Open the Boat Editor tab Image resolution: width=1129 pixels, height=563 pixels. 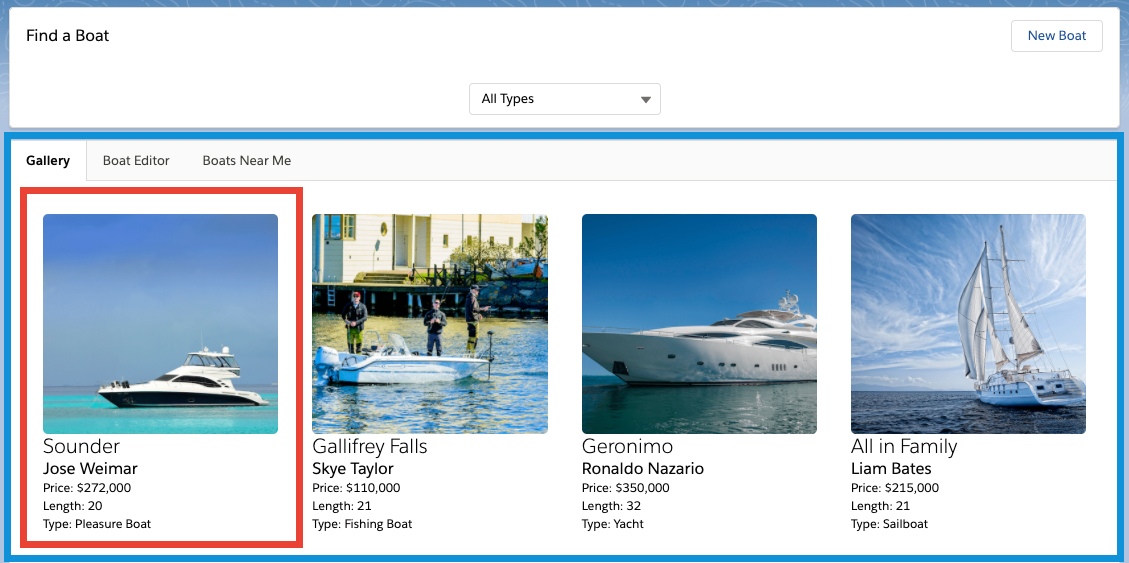[136, 161]
